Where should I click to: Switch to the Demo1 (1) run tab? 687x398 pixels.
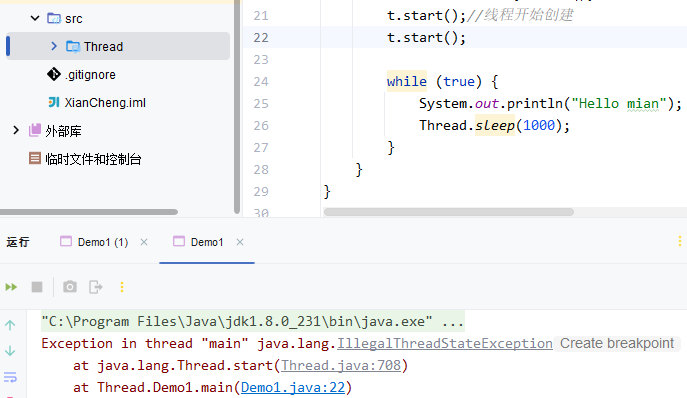[103, 242]
